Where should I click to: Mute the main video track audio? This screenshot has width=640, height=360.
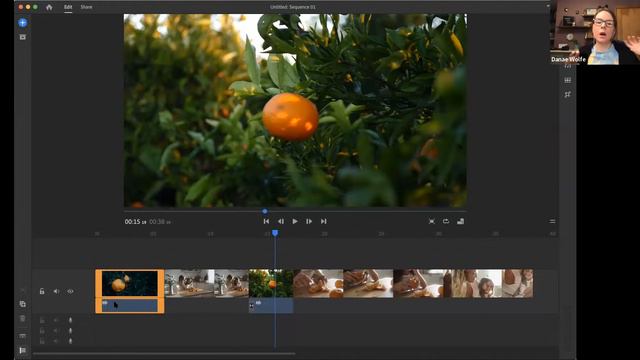point(56,291)
